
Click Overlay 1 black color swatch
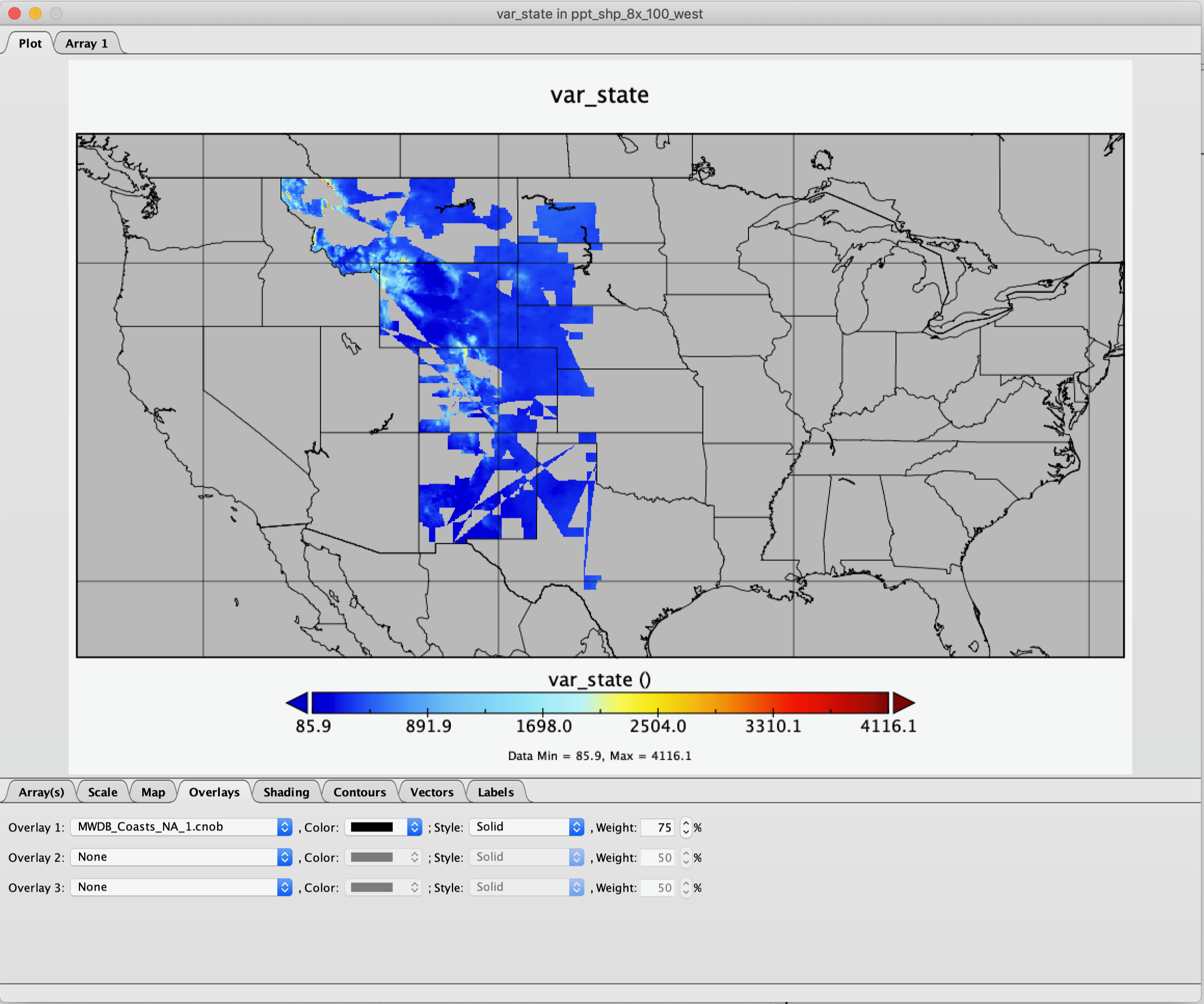371,827
